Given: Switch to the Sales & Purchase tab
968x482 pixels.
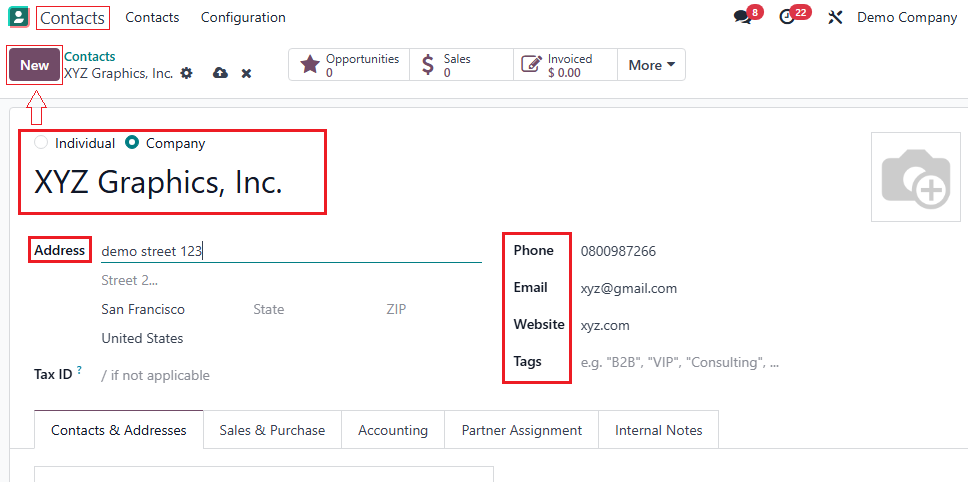Looking at the screenshot, I should [x=272, y=430].
